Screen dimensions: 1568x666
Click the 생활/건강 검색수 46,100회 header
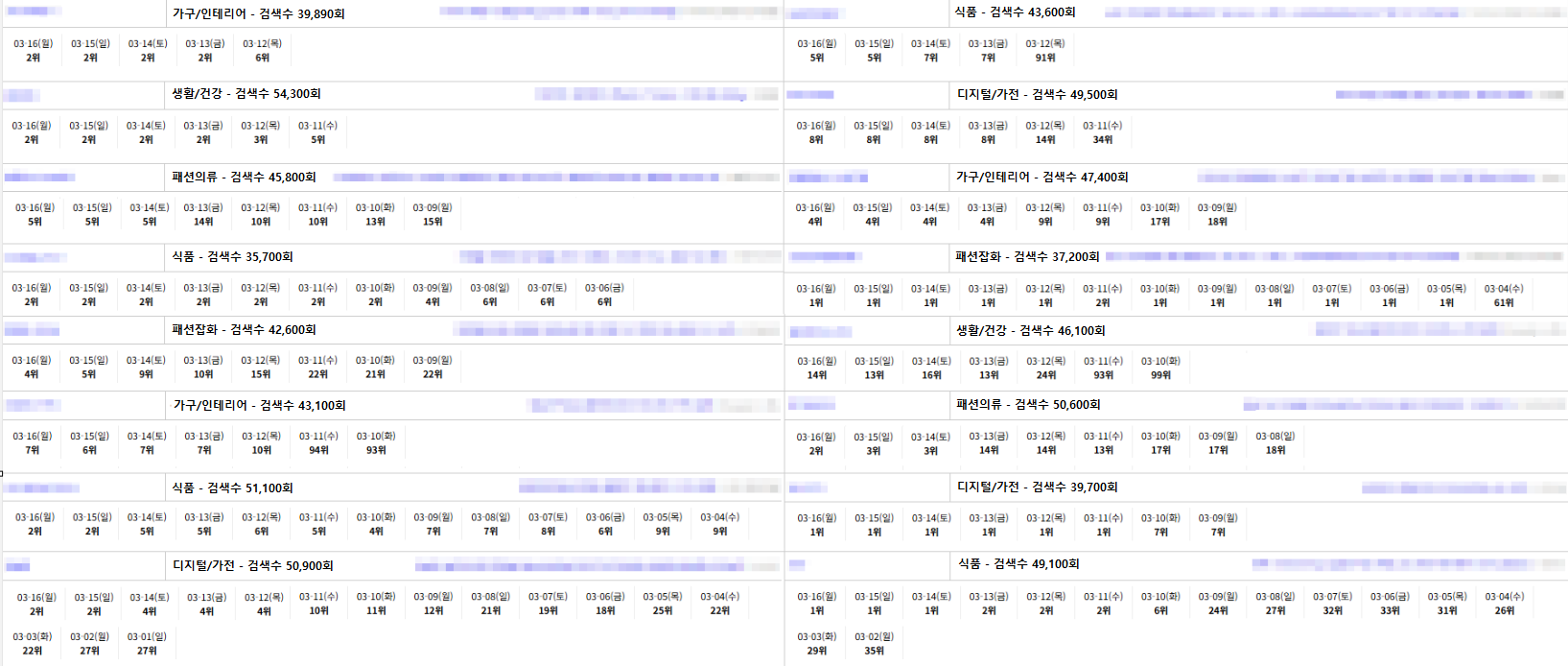point(1030,330)
